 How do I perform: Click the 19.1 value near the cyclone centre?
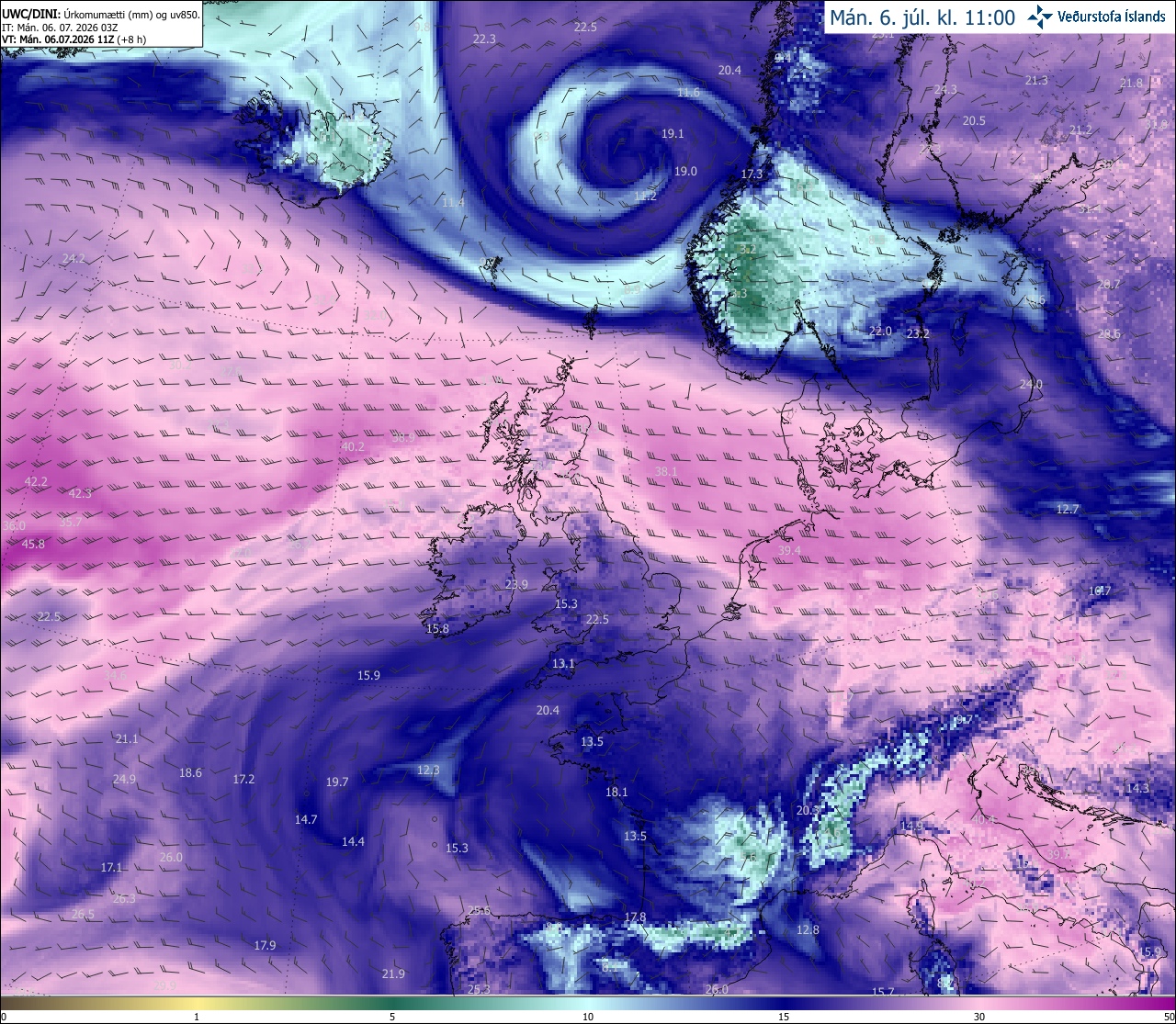coord(673,134)
